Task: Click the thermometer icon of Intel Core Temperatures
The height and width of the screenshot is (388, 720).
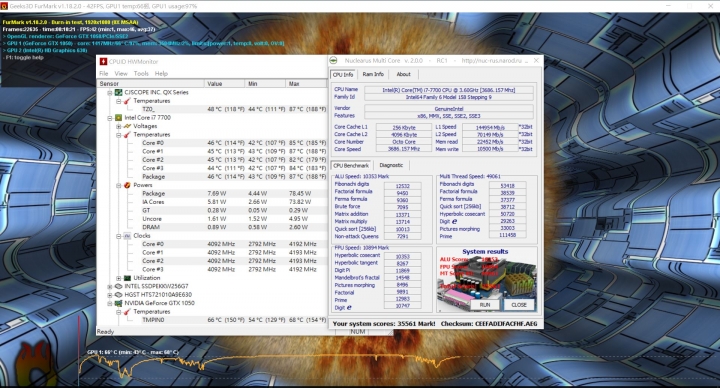Action: coord(127,135)
